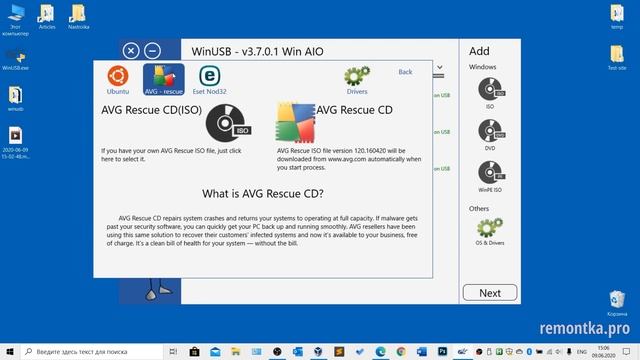
Task: Open the Articles desktop folder
Action: point(47,17)
